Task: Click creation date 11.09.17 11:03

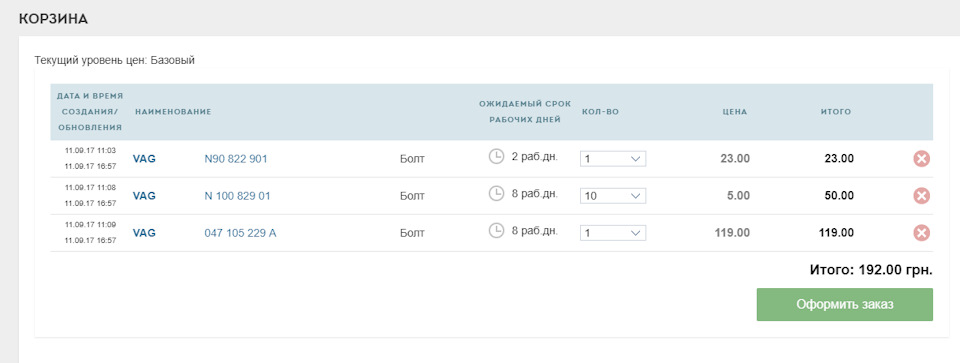Action: click(90, 150)
